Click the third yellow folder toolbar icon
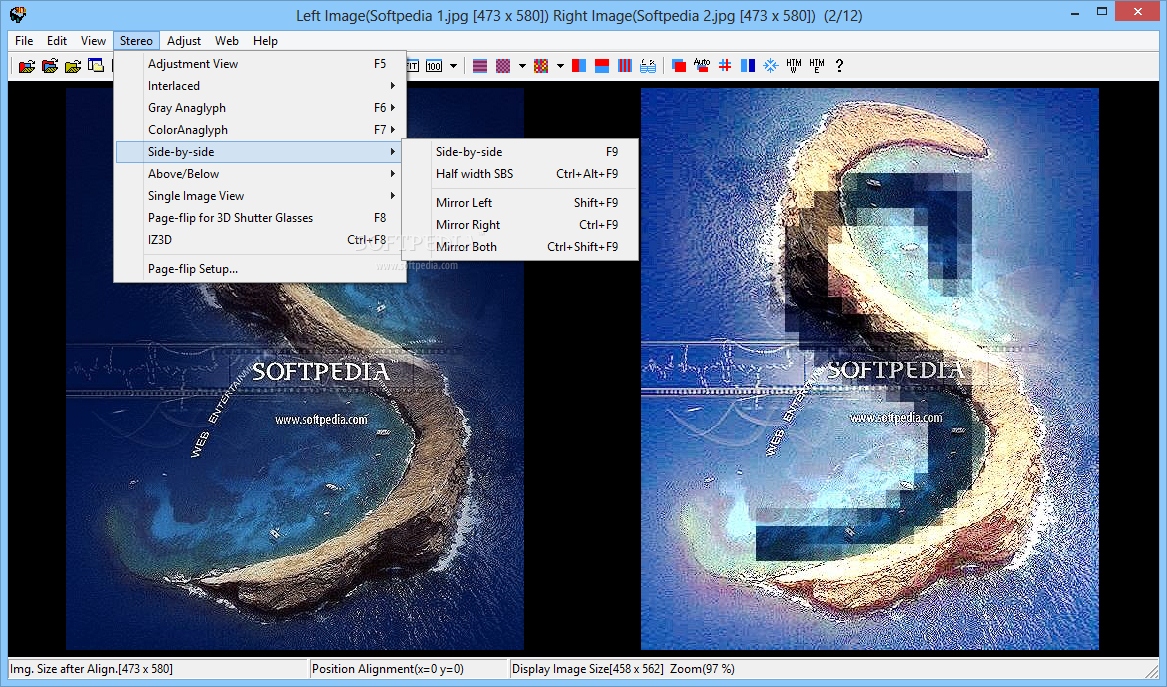The image size is (1167, 687). click(73, 65)
